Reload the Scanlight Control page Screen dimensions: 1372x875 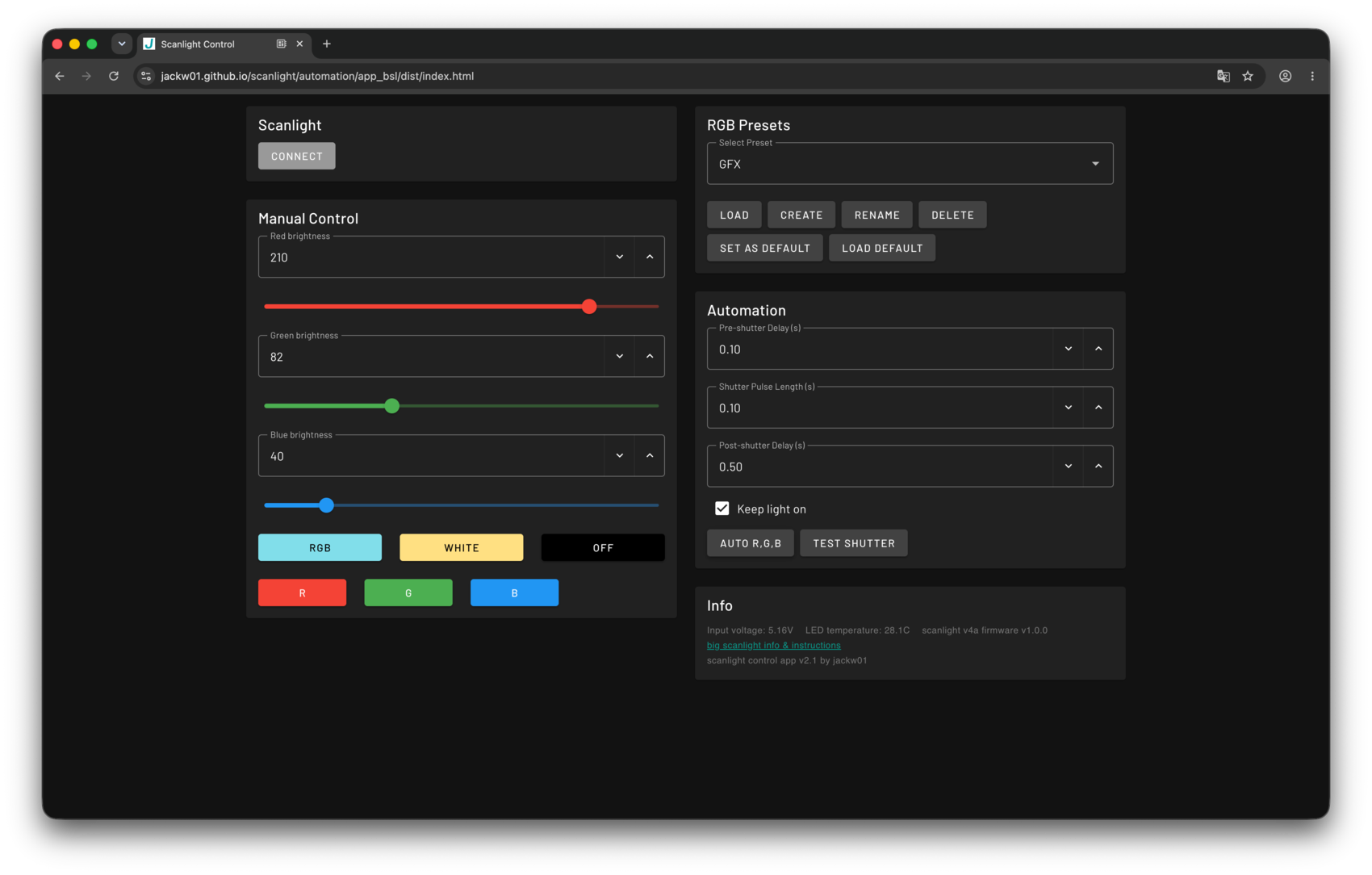114,76
